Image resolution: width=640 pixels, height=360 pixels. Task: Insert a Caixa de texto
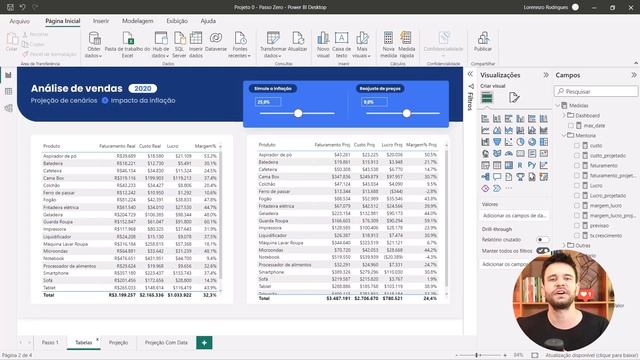342,44
